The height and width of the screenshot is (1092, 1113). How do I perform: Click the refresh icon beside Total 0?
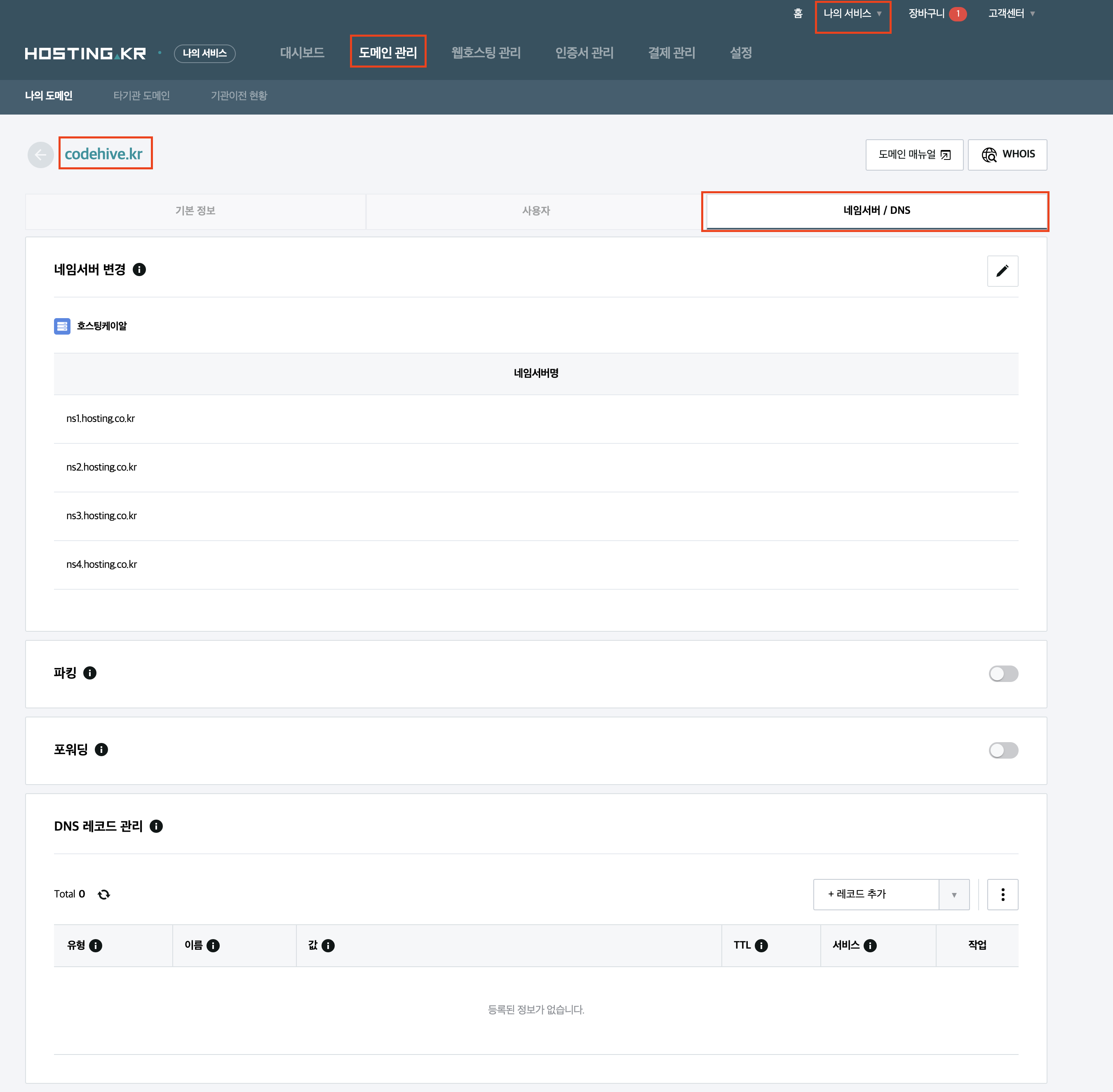[x=104, y=894]
